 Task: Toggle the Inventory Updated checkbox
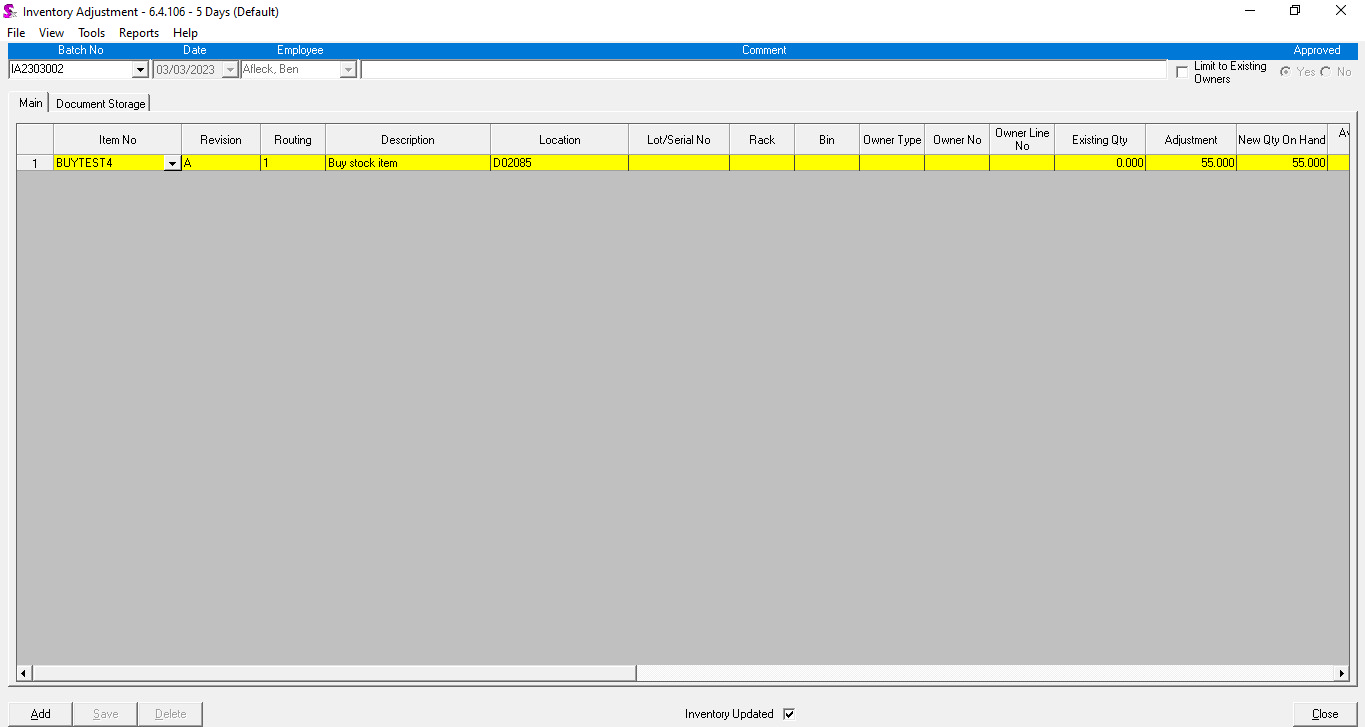pyautogui.click(x=789, y=714)
